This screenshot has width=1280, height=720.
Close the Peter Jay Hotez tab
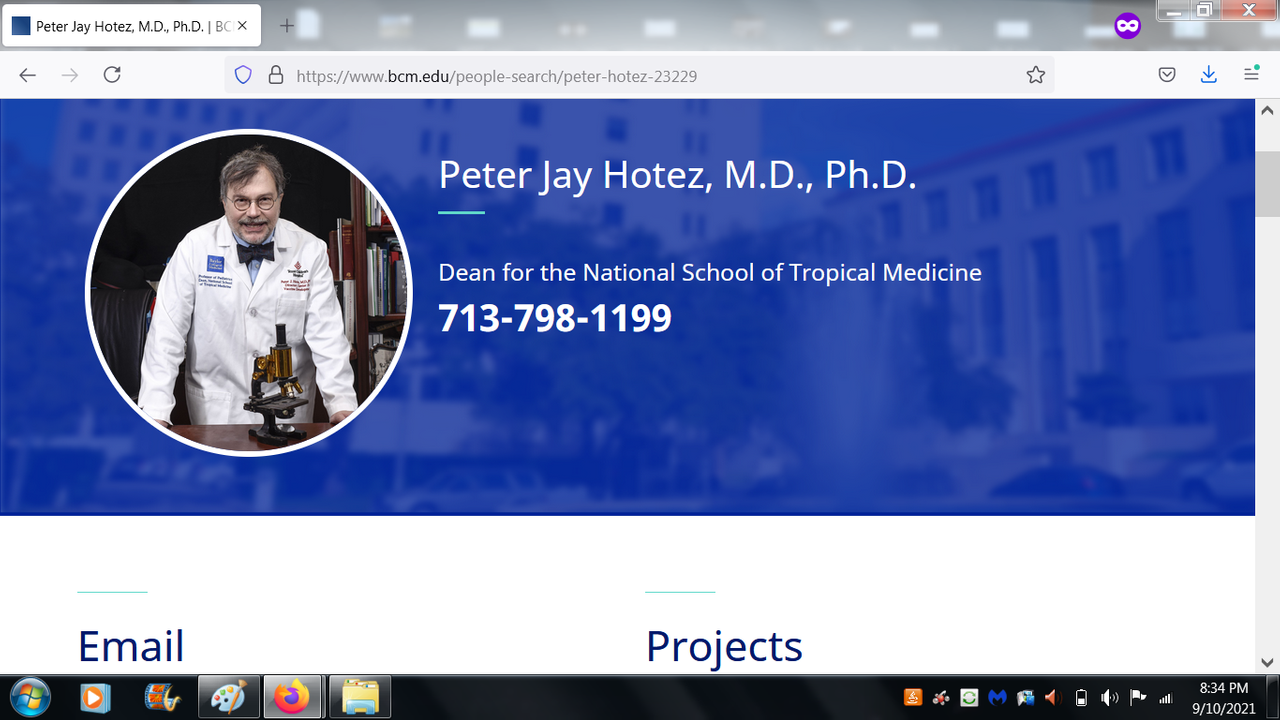point(242,26)
